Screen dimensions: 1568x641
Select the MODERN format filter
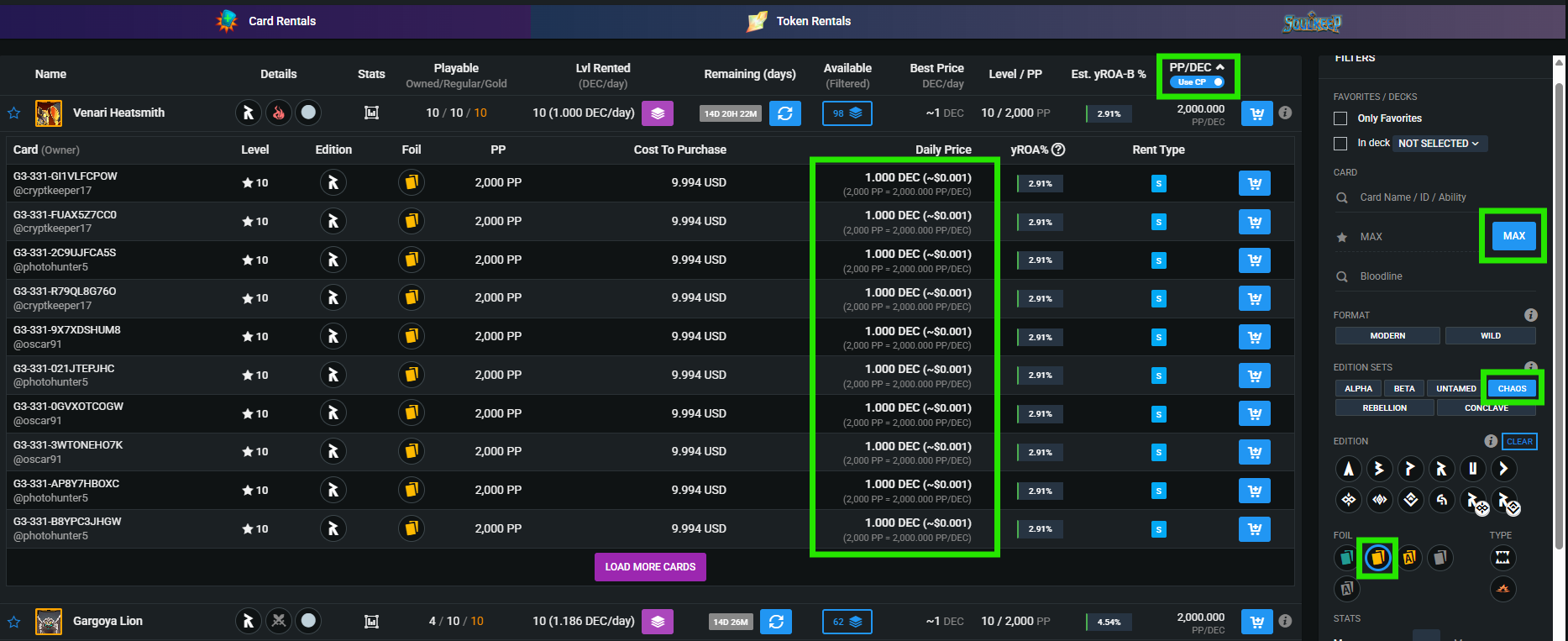point(1387,336)
